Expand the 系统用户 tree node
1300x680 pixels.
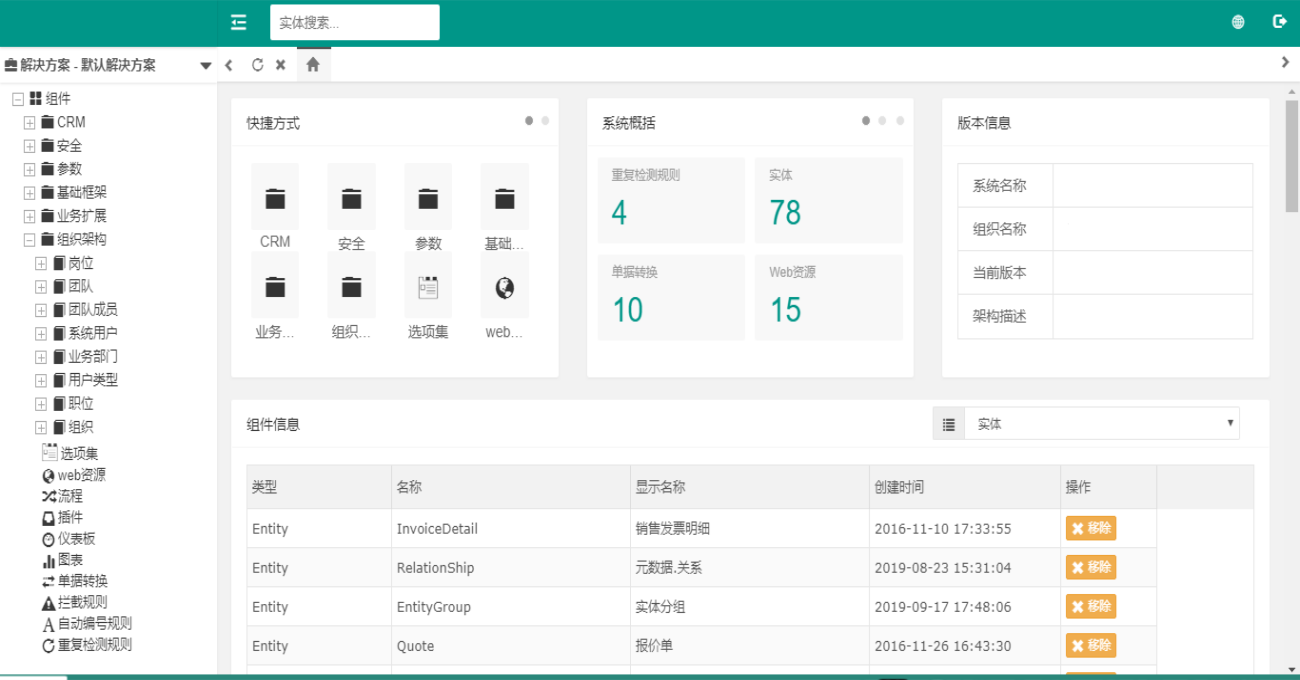[x=41, y=333]
